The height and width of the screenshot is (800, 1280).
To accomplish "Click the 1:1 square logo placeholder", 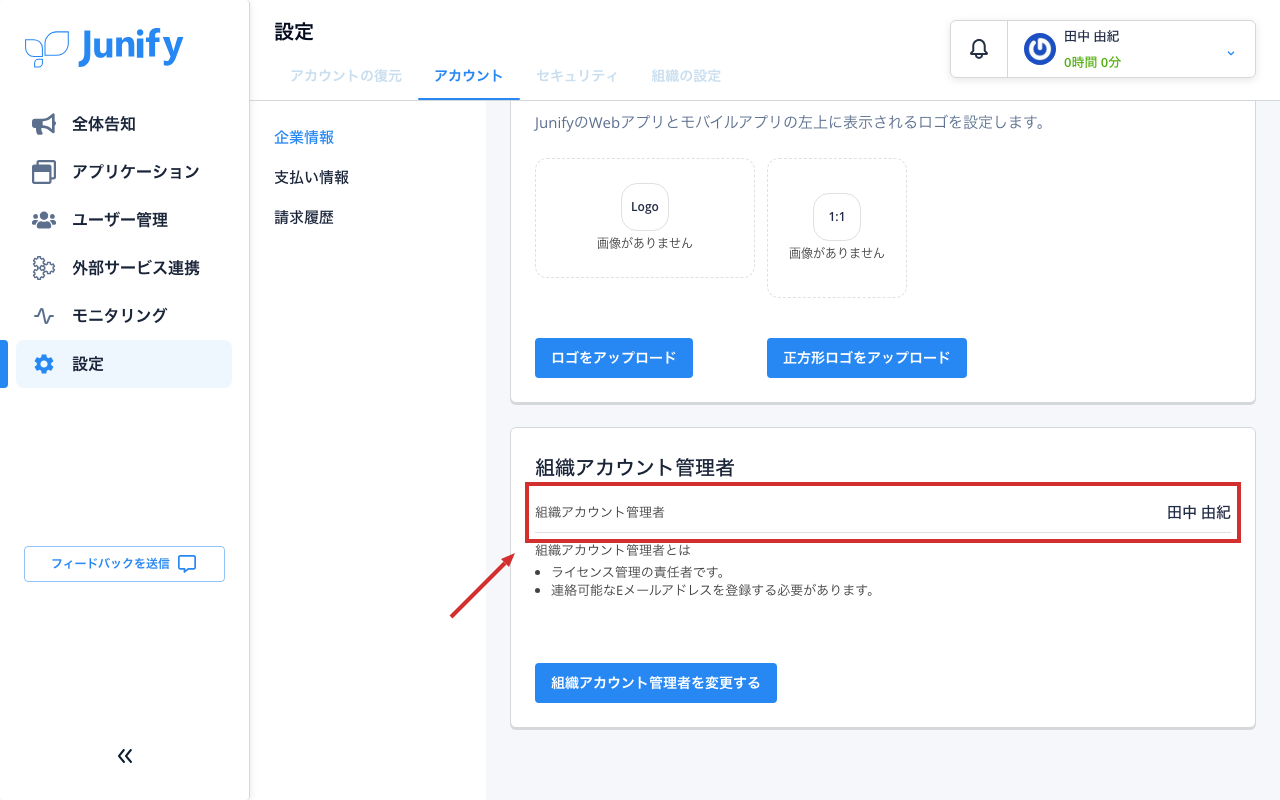I will [837, 228].
